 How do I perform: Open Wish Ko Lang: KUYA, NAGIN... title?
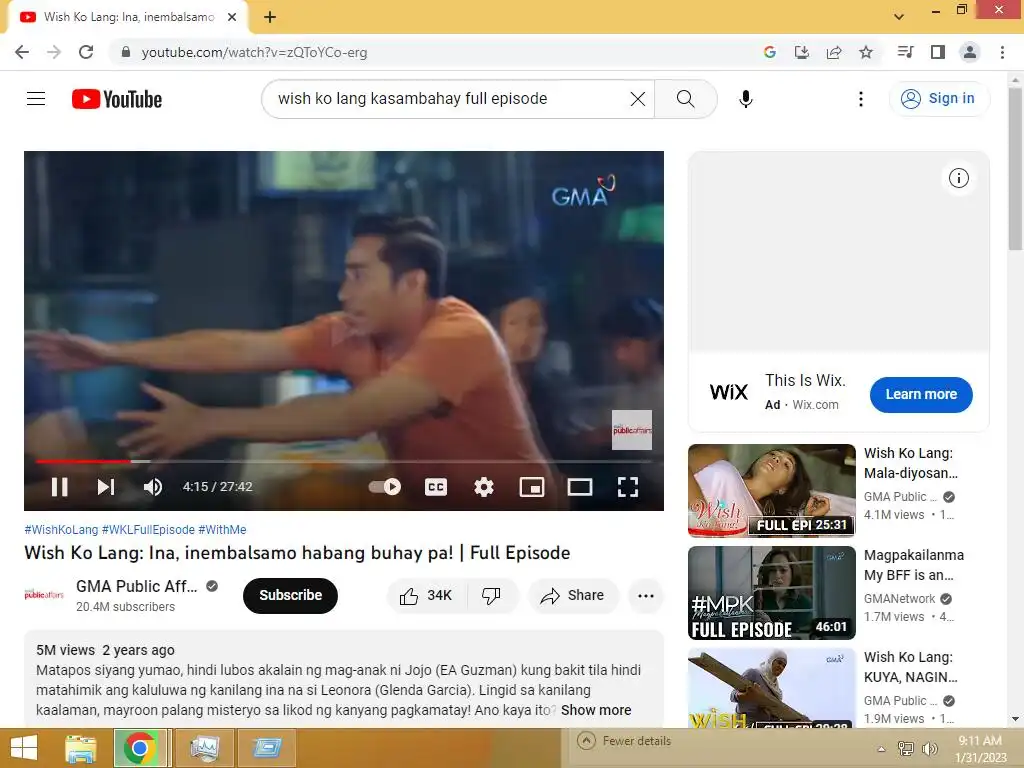coord(910,667)
